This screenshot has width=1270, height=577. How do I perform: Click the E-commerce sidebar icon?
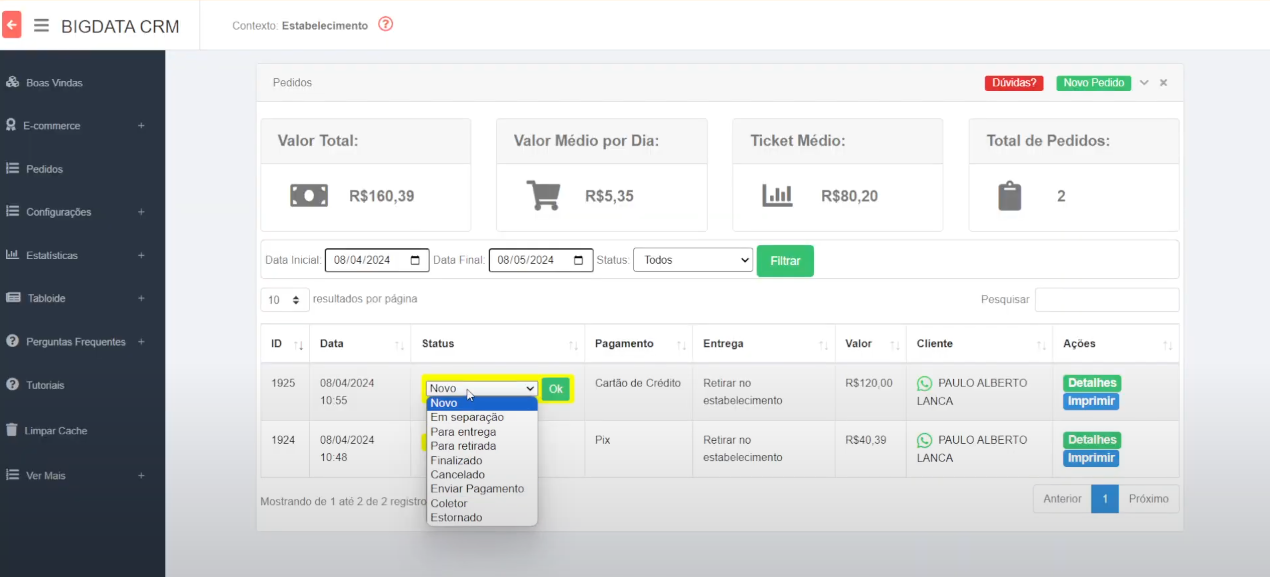coord(11,125)
